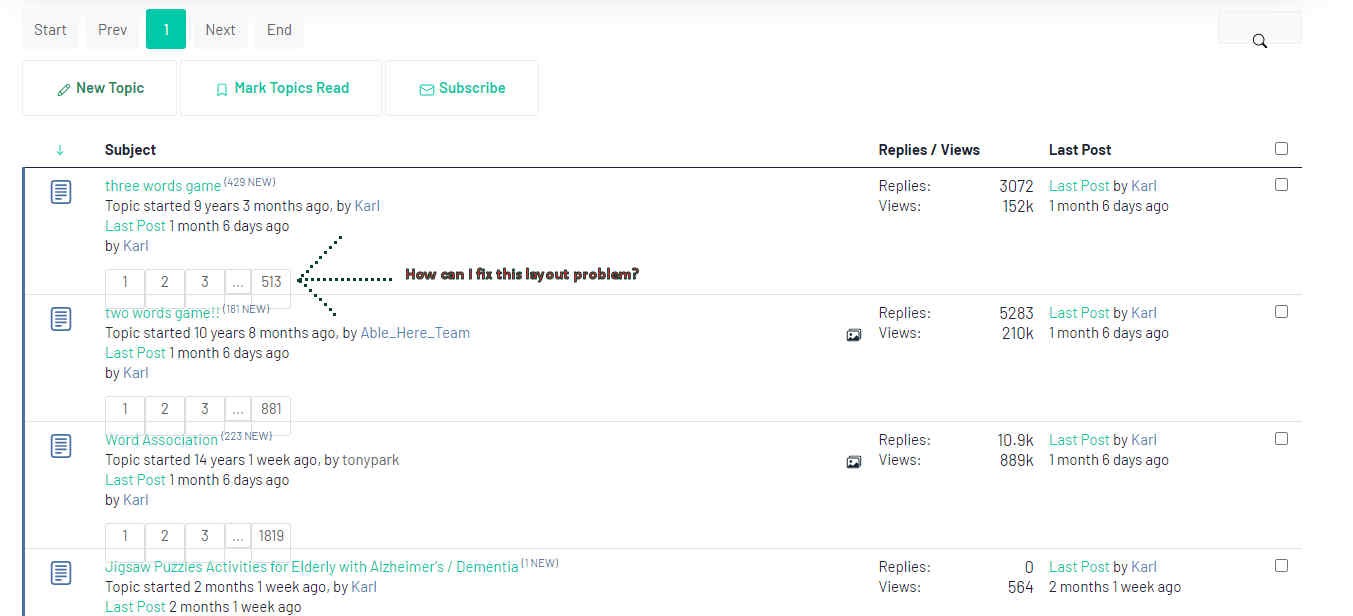The height and width of the screenshot is (616, 1353).
Task: Click the attachment image icon in Word Association row
Action: [x=853, y=462]
